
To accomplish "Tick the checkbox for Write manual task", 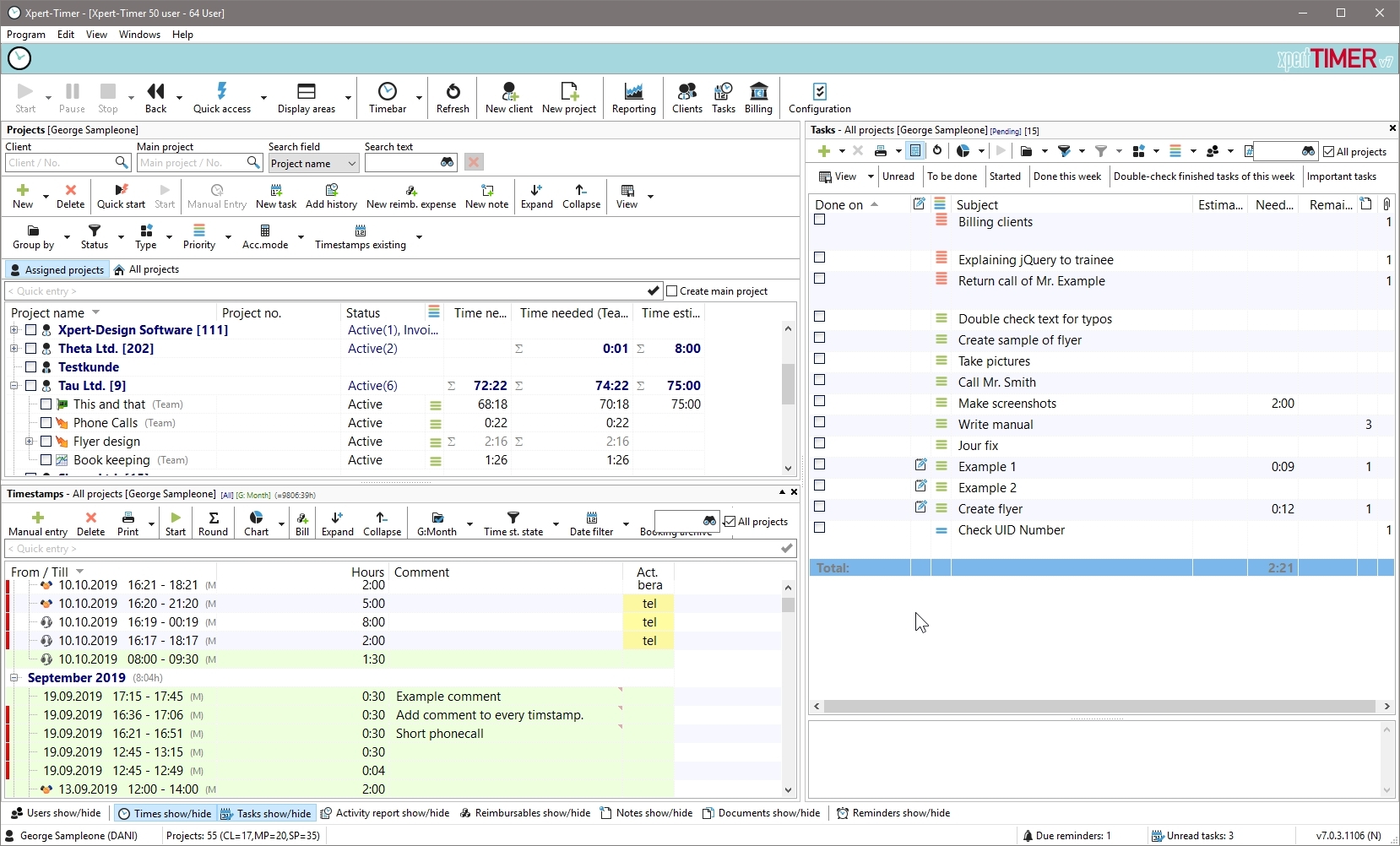I will tap(819, 422).
